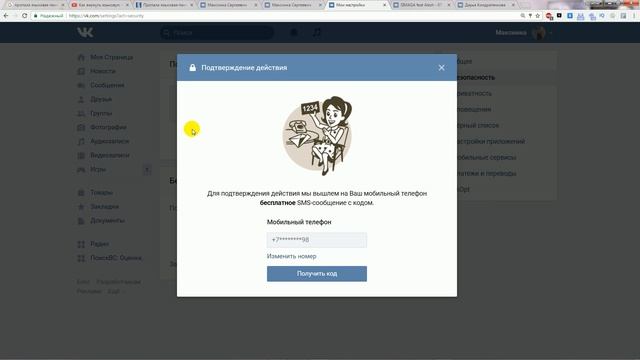
Task: Click the Сообщения chat icon
Action: pyautogui.click(x=81, y=85)
